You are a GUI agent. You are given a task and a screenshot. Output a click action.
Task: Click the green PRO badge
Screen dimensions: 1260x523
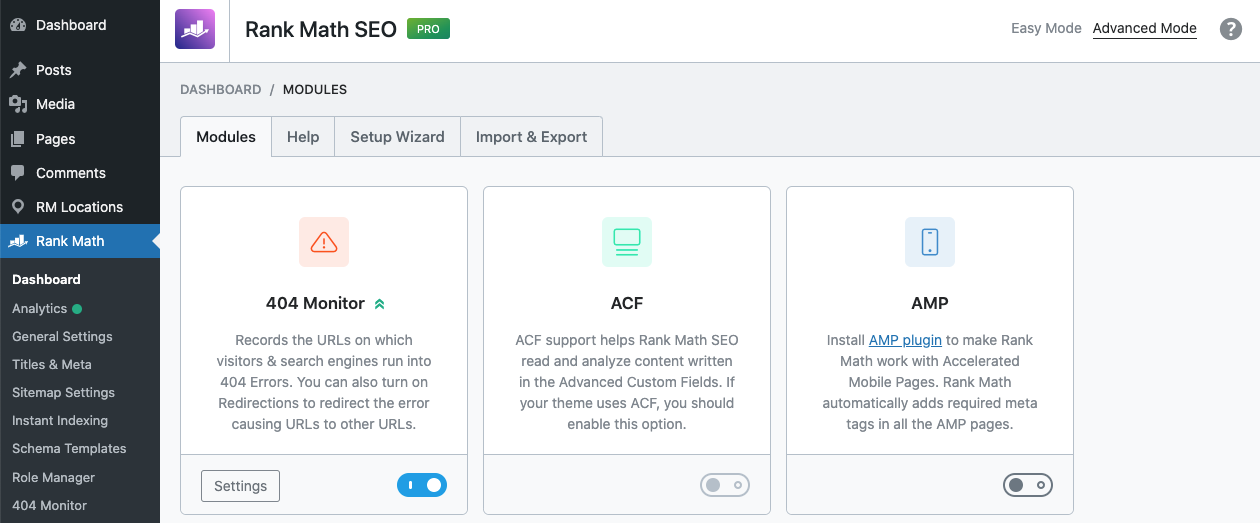(x=428, y=29)
